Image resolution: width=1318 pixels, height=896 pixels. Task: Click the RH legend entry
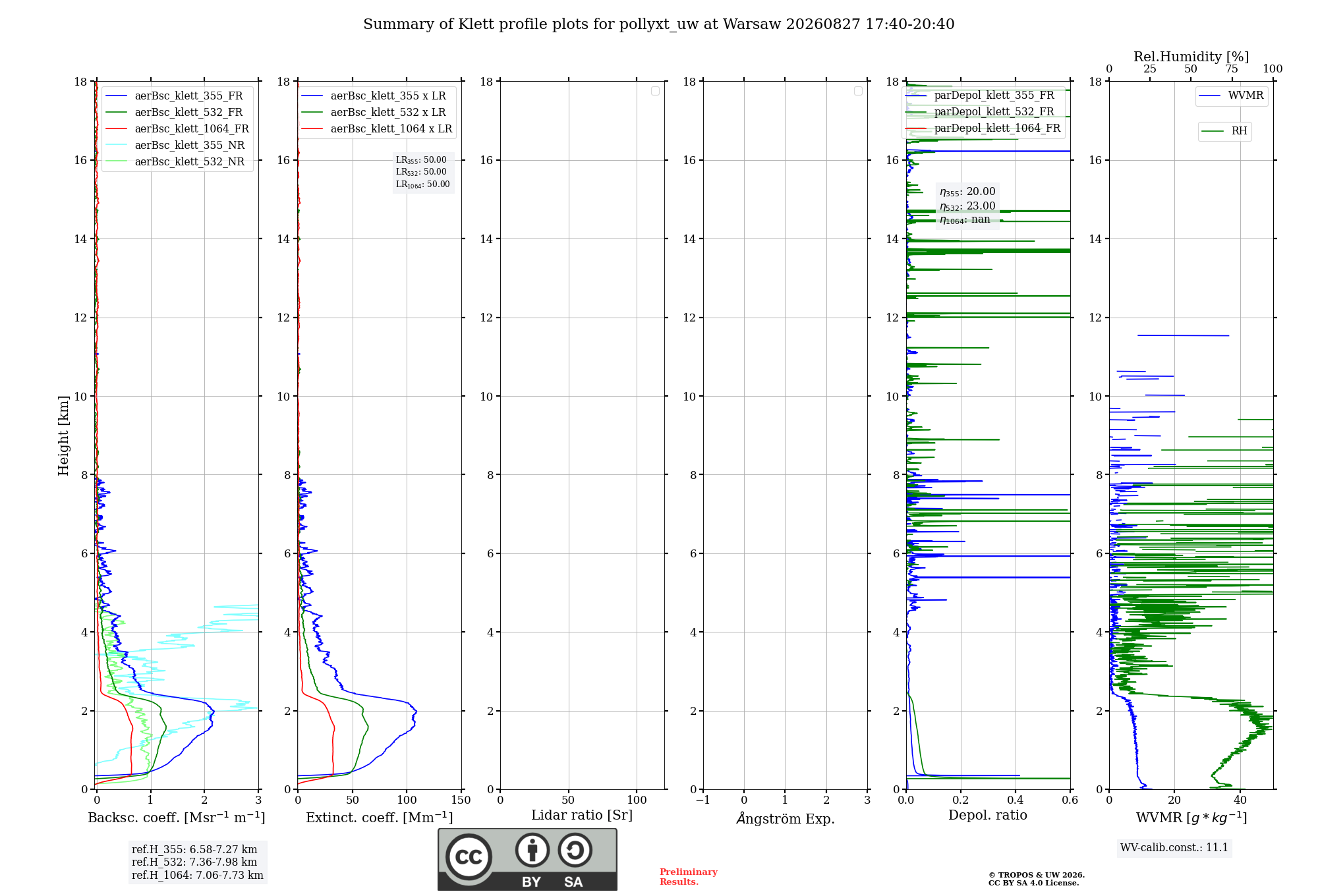(1224, 131)
